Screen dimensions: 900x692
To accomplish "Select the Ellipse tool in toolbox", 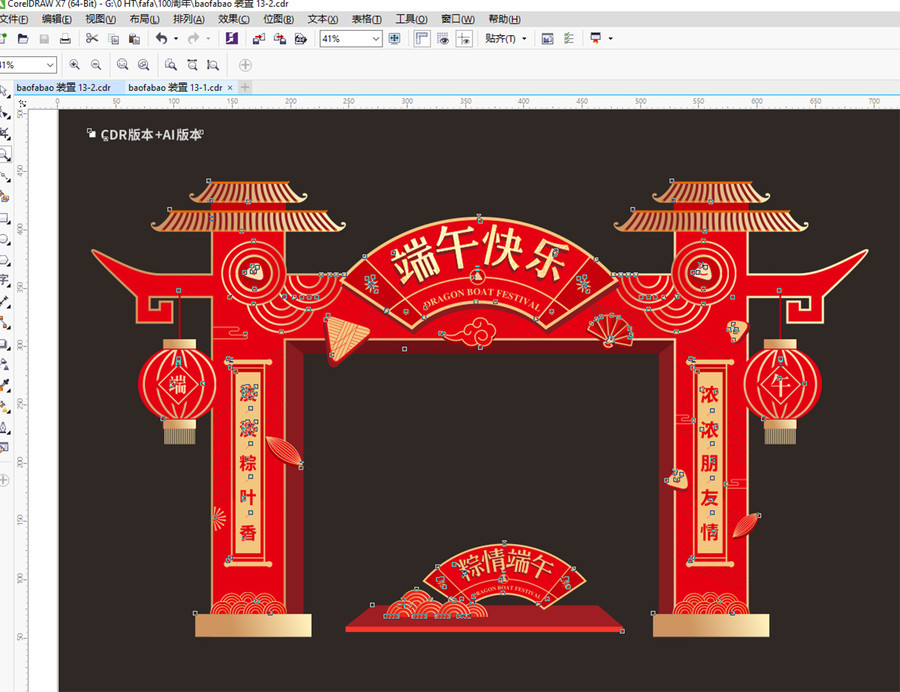I will point(5,239).
